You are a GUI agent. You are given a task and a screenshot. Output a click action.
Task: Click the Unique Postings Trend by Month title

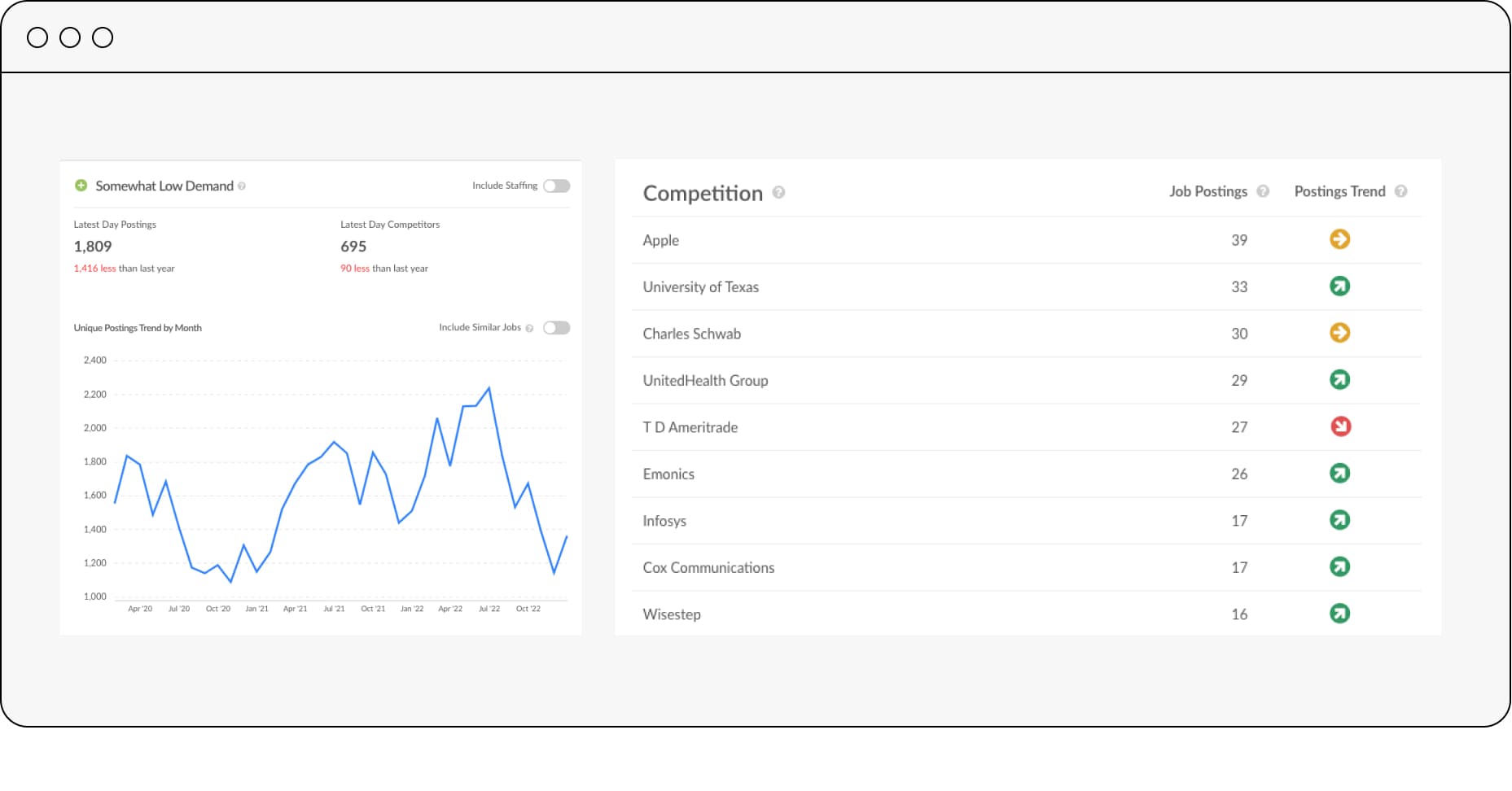(138, 328)
